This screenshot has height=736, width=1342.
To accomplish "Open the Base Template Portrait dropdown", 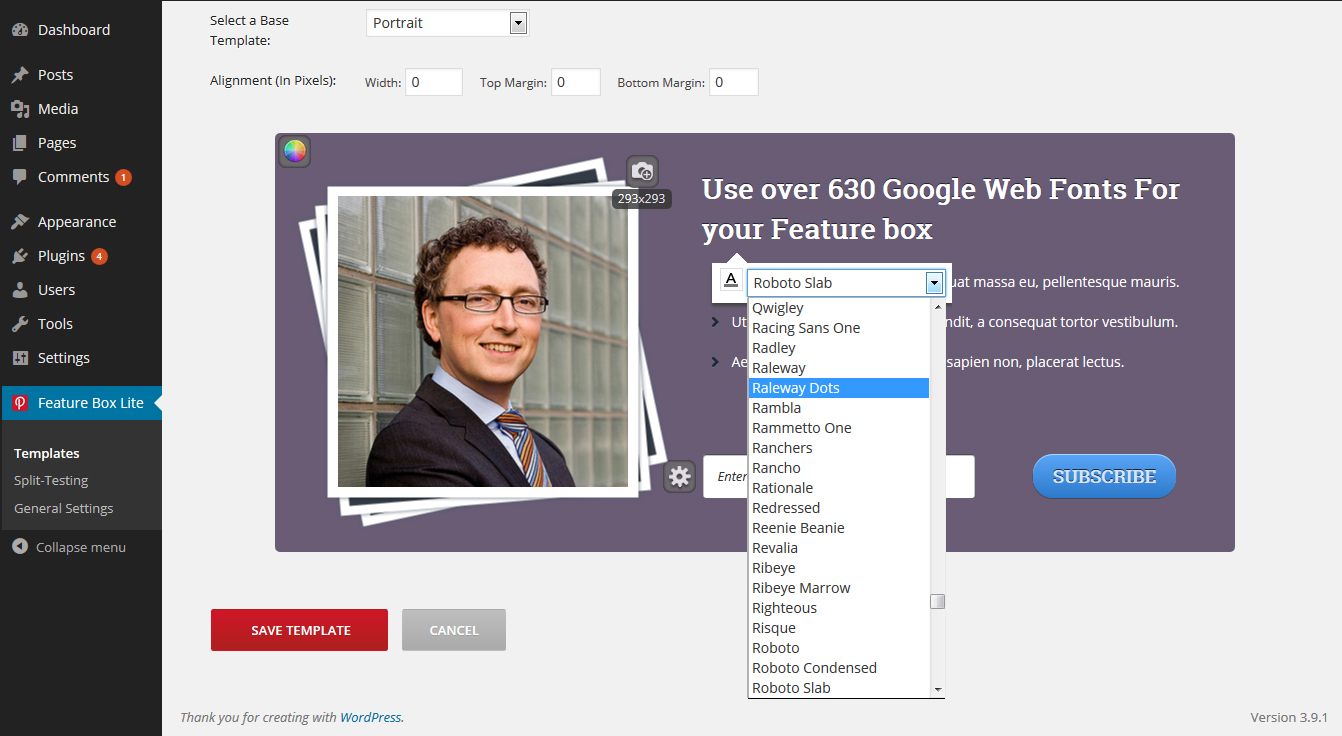I will 447,23.
